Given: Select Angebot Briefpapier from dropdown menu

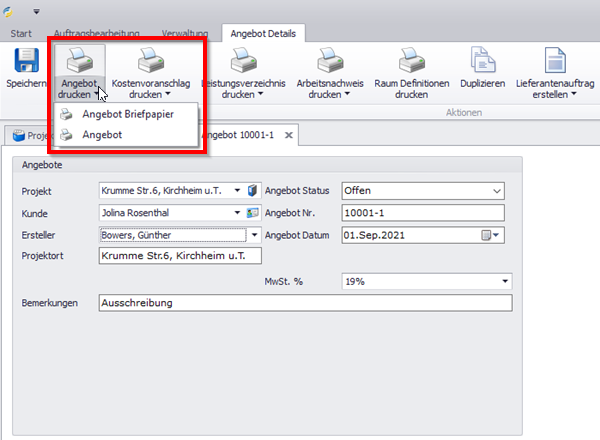Looking at the screenshot, I should tap(127, 115).
